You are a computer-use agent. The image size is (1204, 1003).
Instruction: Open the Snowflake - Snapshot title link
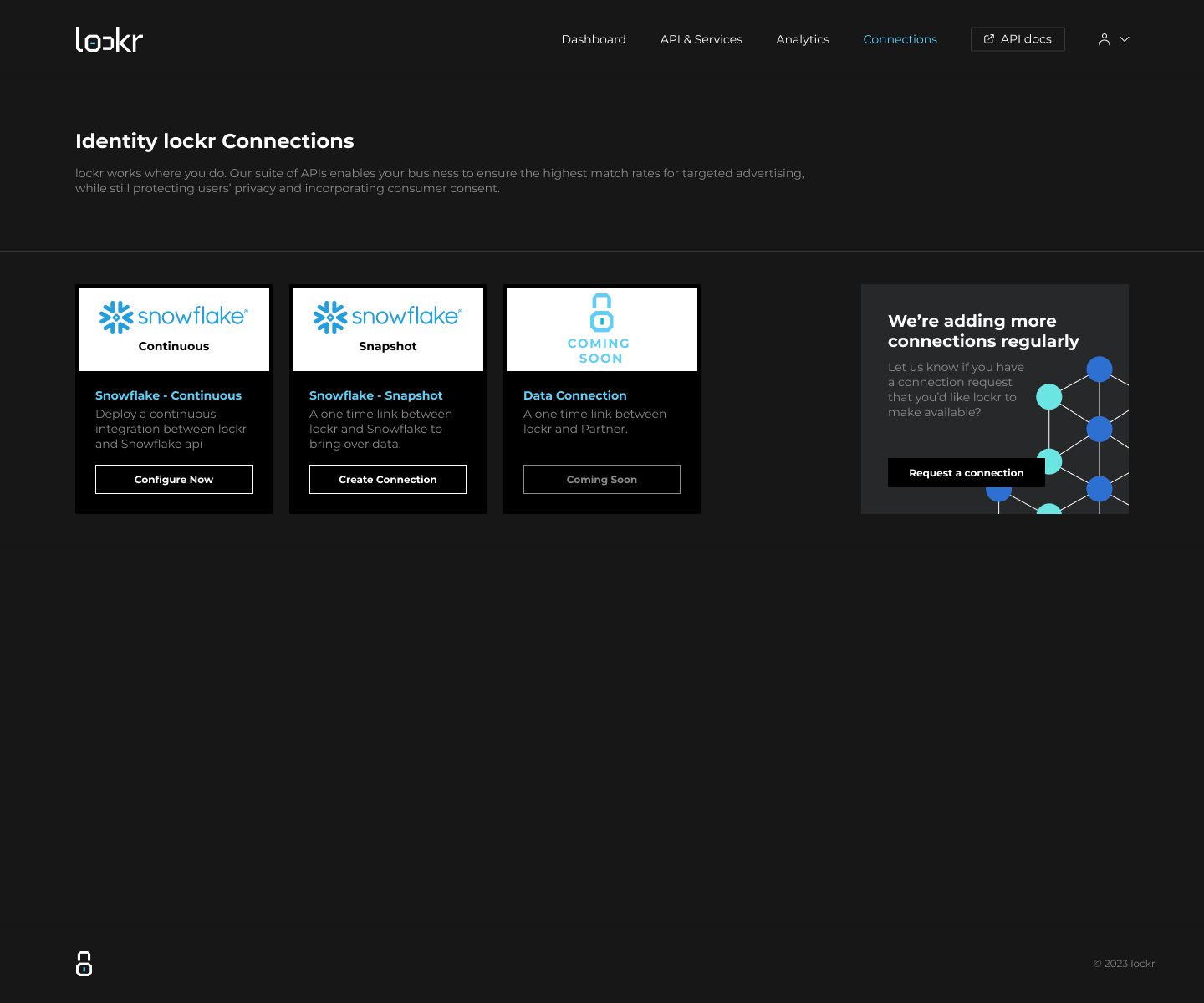pyautogui.click(x=376, y=395)
